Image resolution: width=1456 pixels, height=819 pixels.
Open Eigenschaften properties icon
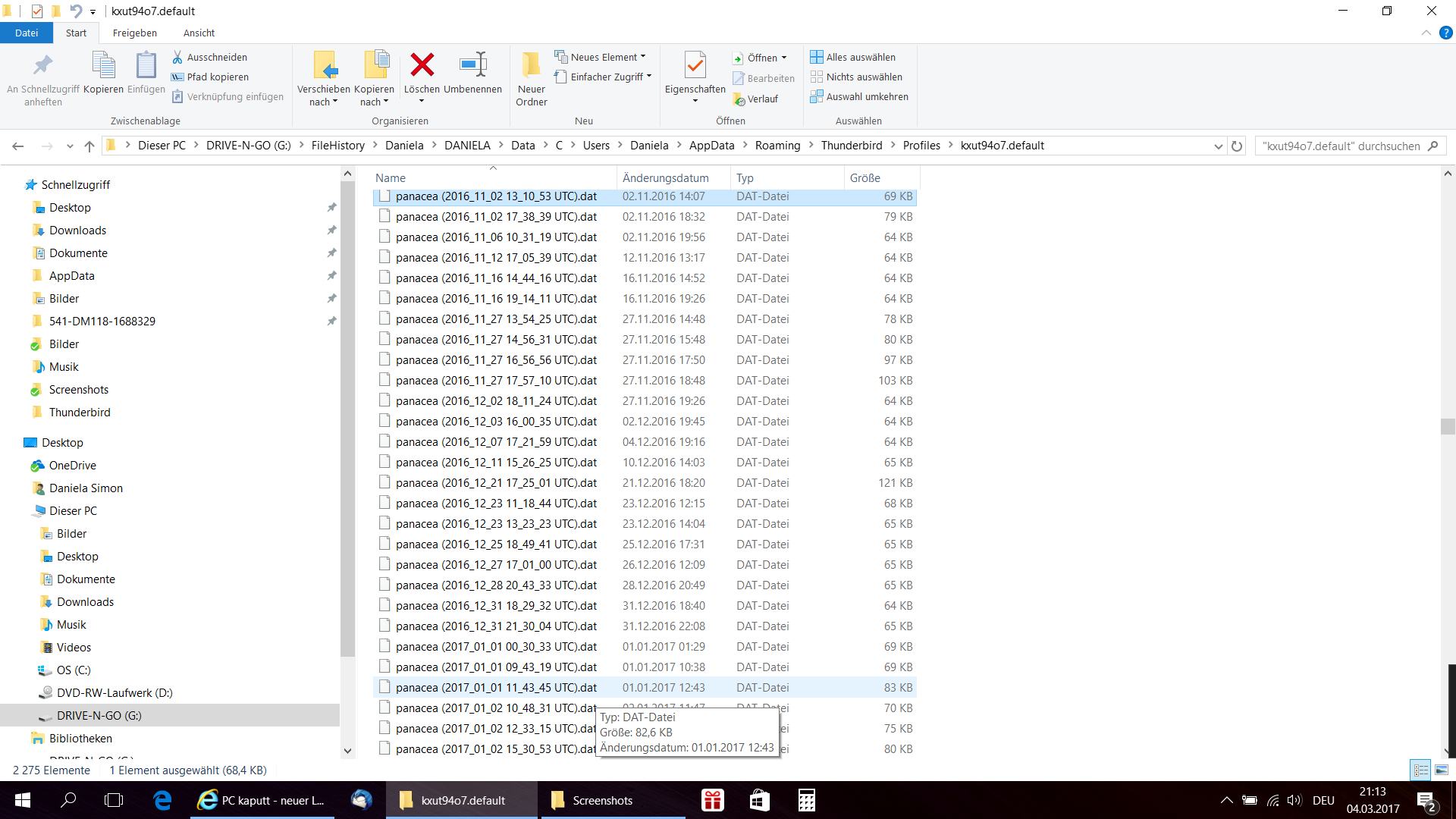coord(695,65)
